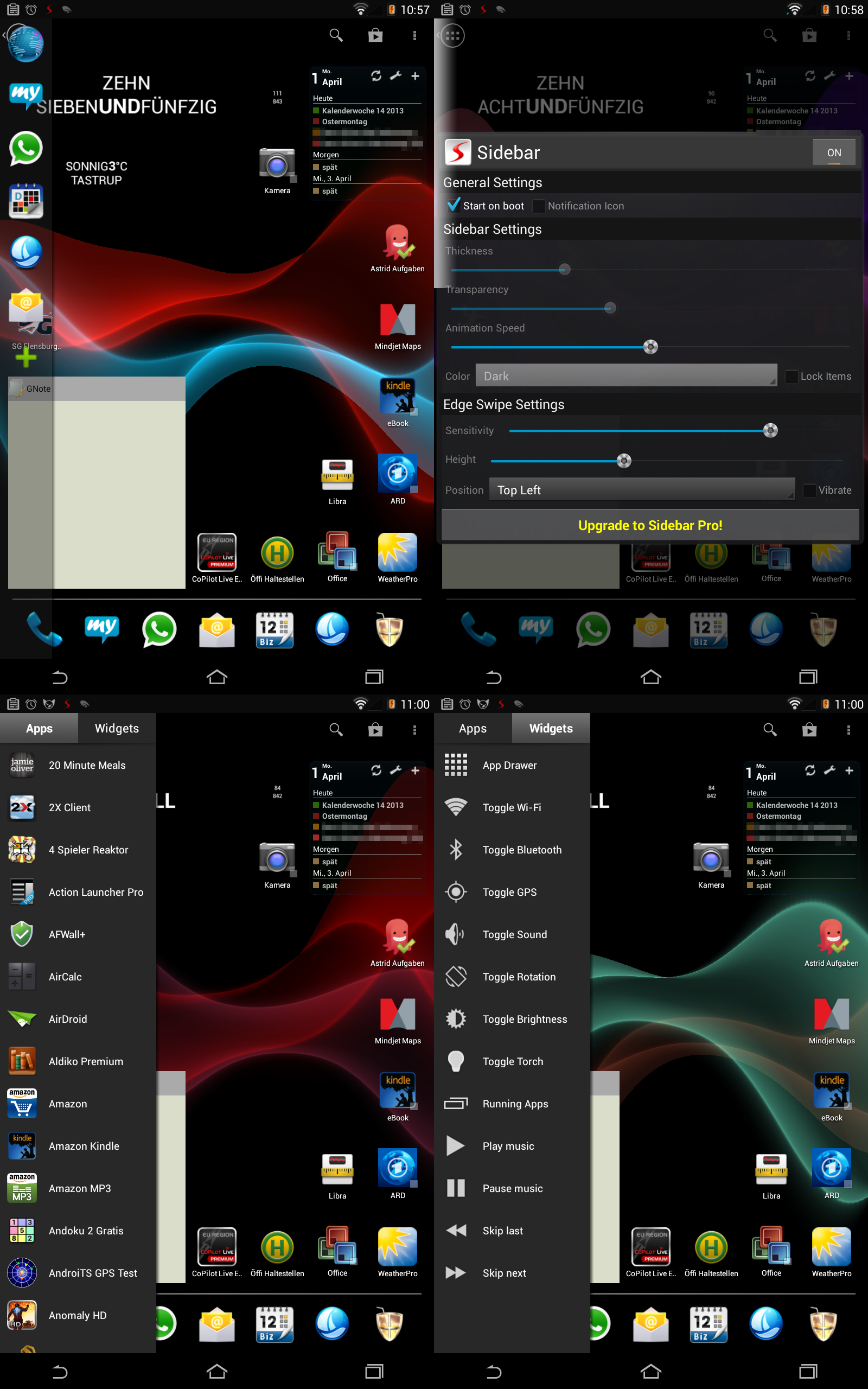Open overflow menu dots on 10:57 home screen
Viewport: 868px width, 1389px height.
[414, 36]
